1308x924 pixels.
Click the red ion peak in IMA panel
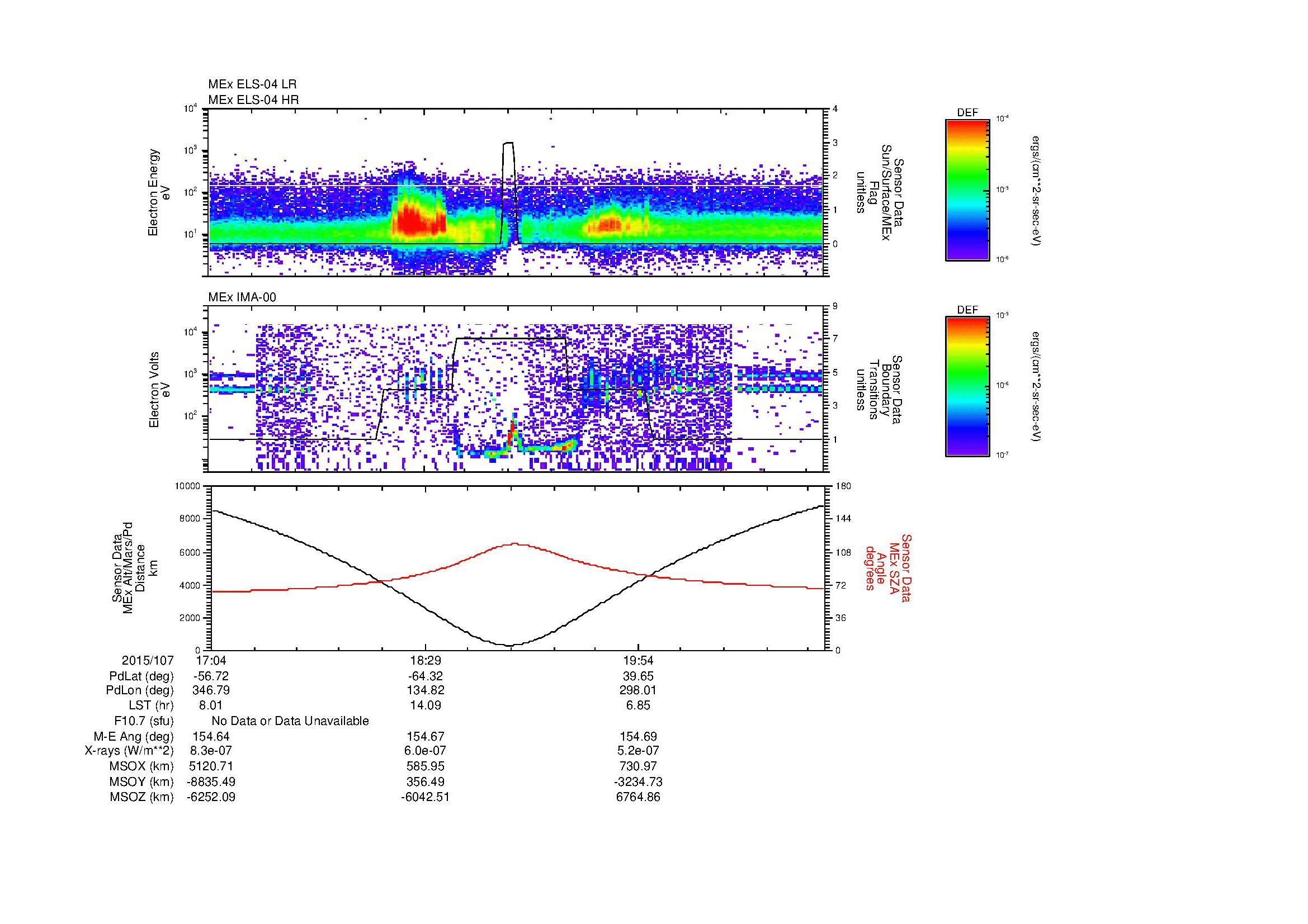[x=512, y=434]
